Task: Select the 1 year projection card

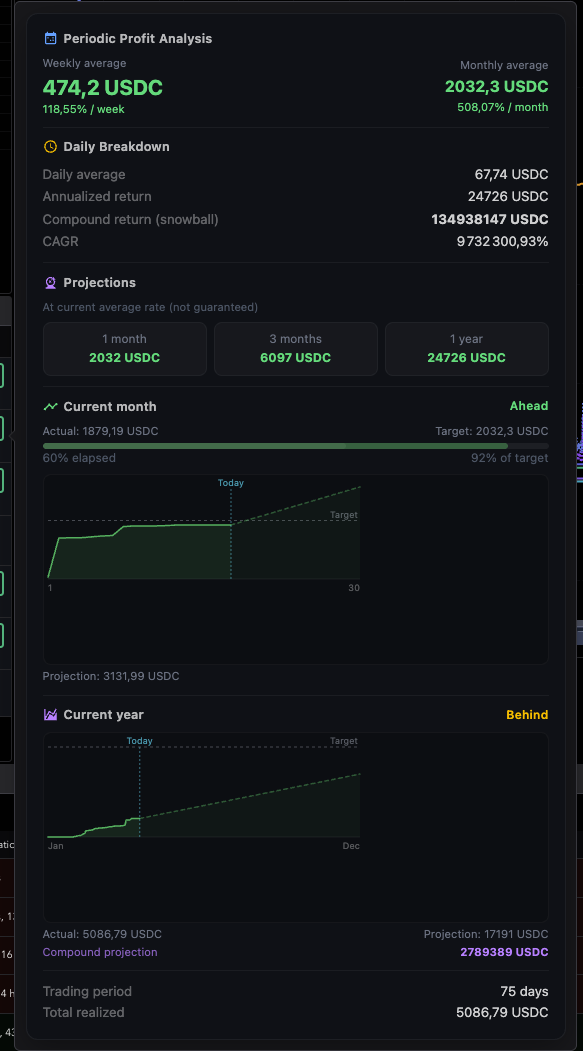Action: (466, 349)
